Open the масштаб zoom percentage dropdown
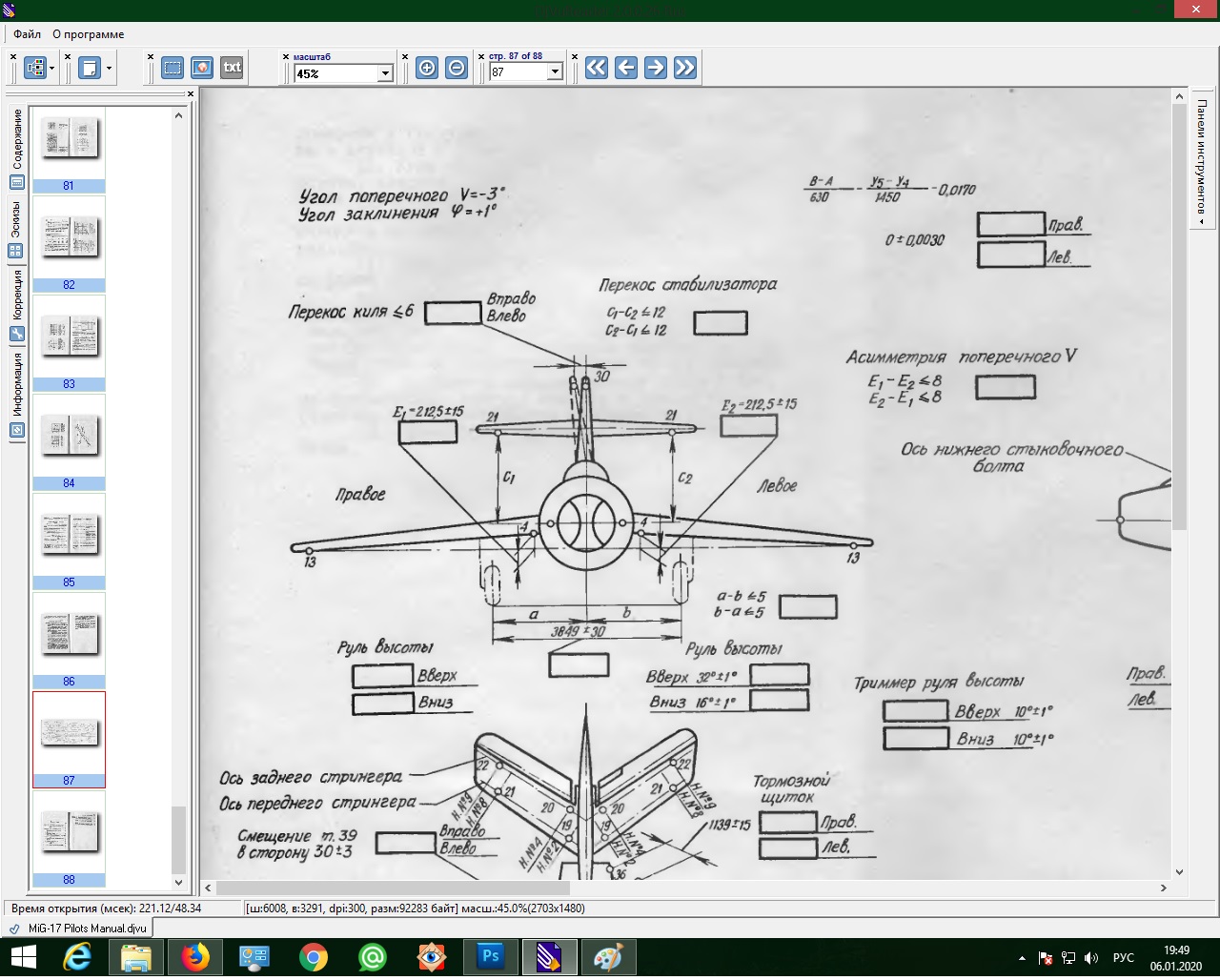Viewport: 1220px width, 980px height. [x=385, y=73]
